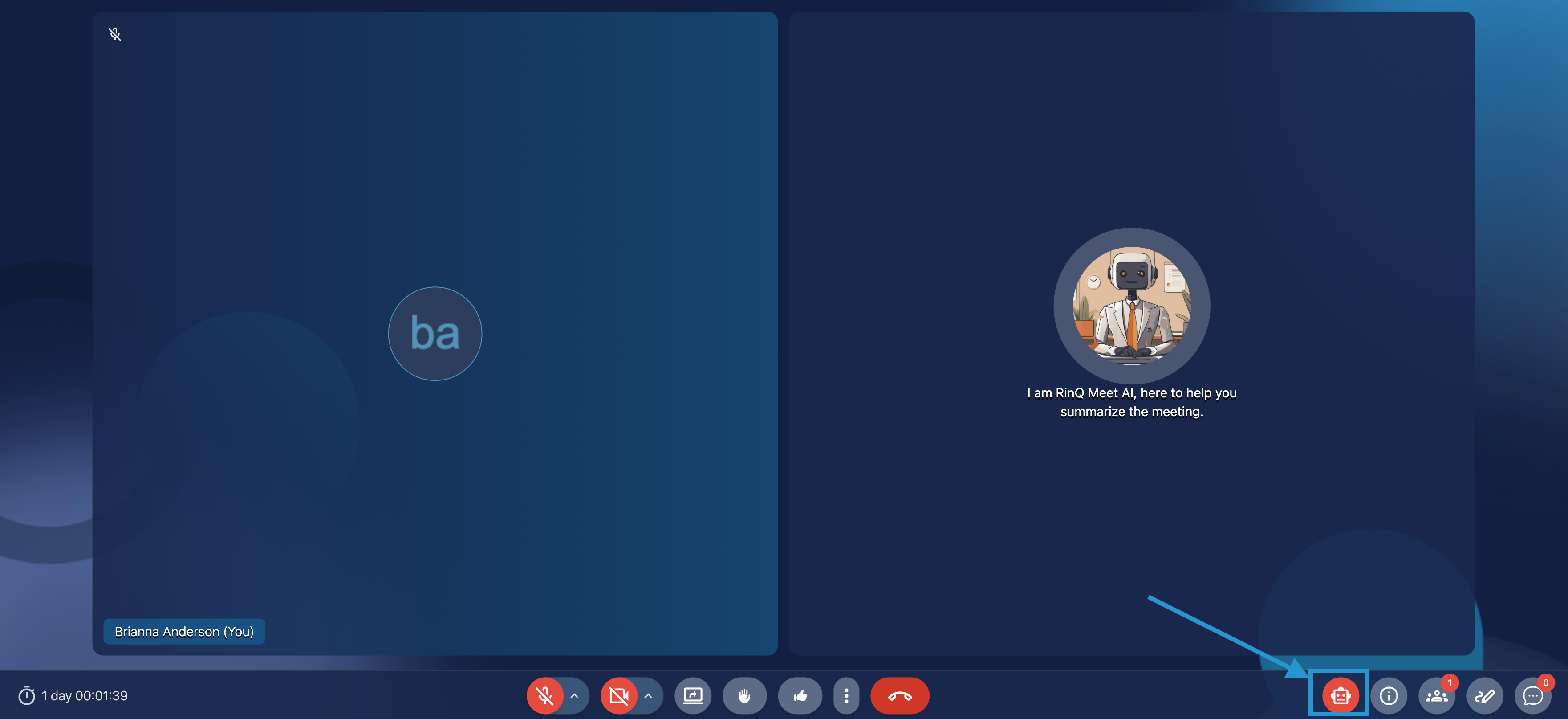
Task: Send a thumbs-up reaction
Action: (x=800, y=696)
